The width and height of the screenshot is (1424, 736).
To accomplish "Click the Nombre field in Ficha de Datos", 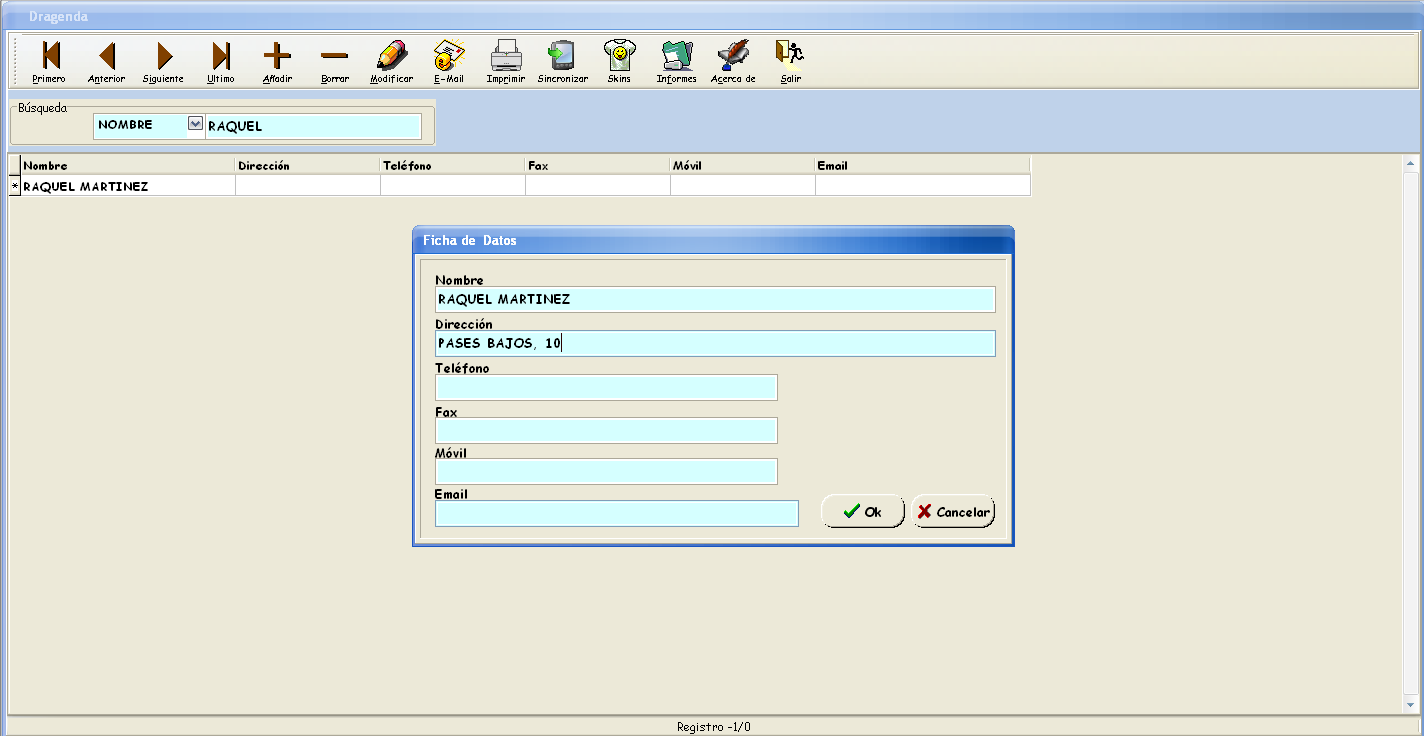I will (715, 299).
